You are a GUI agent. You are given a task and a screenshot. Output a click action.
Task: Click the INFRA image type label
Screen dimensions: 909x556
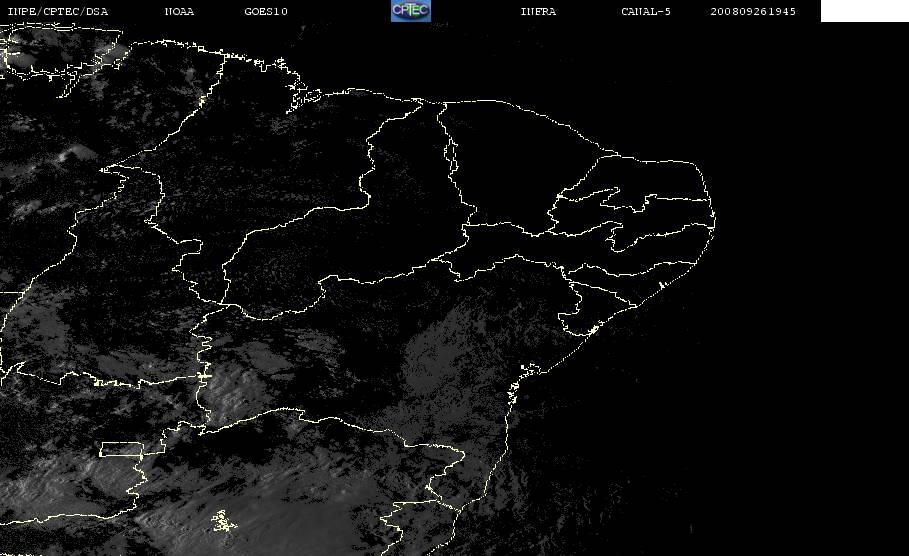pos(538,11)
